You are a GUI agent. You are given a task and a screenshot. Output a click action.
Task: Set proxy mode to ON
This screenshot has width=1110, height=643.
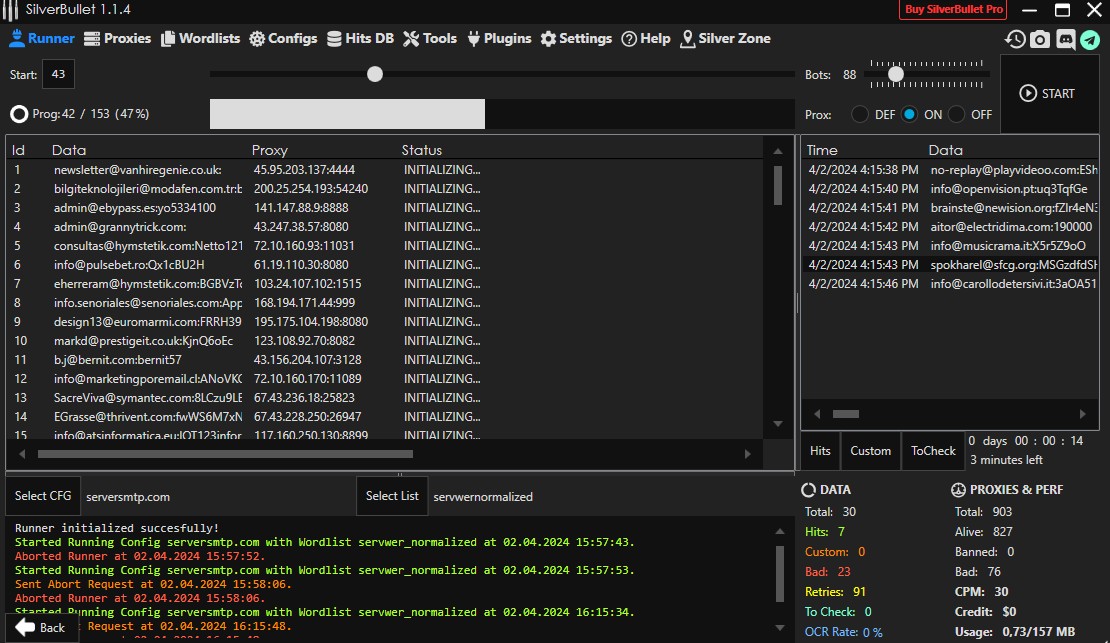(910, 115)
